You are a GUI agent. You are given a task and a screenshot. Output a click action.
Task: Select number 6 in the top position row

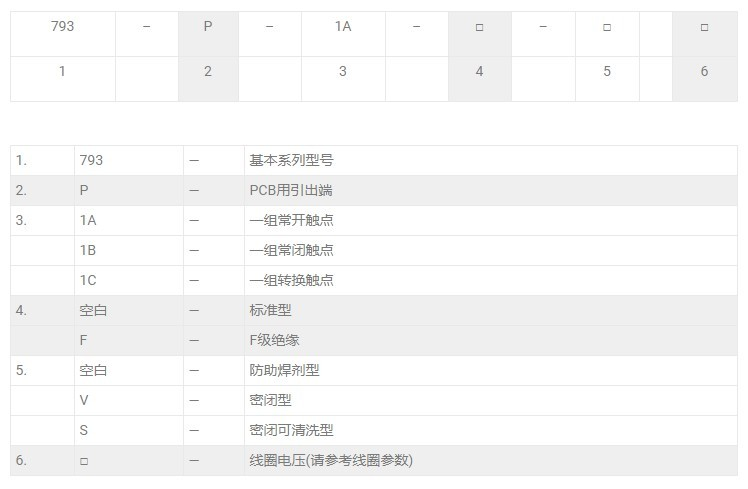pyautogui.click(x=704, y=72)
